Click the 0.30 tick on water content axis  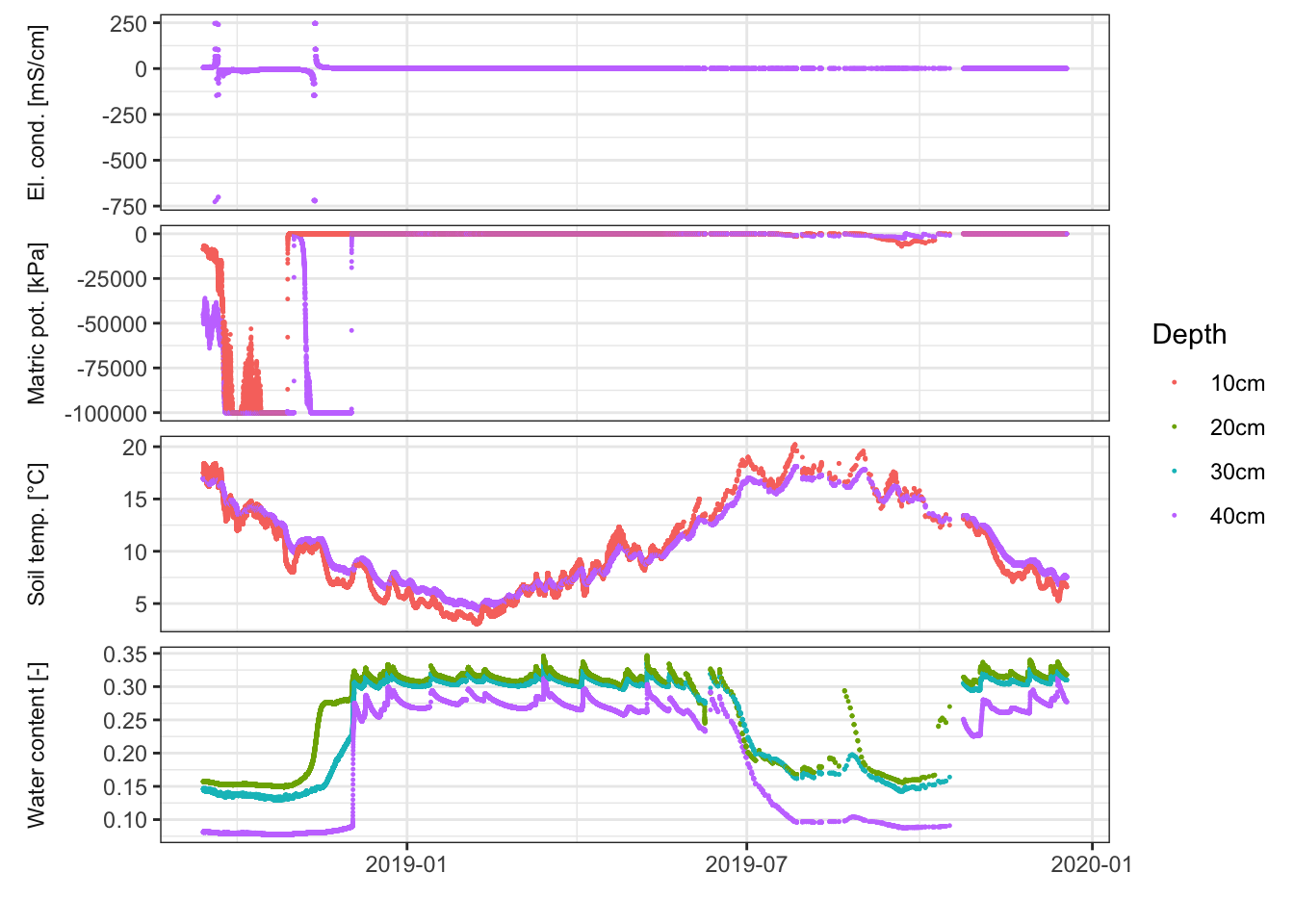(x=125, y=687)
